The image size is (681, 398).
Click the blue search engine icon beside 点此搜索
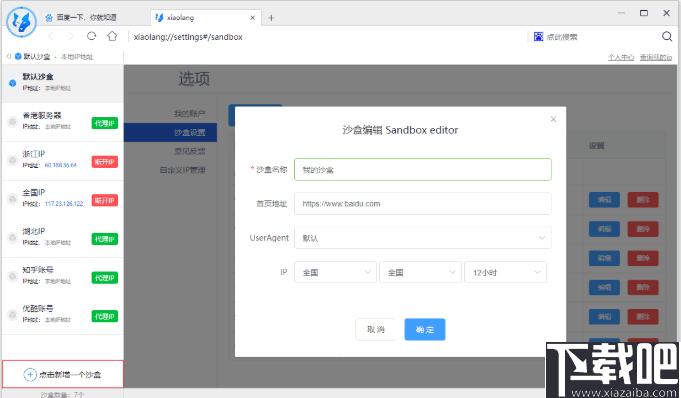tap(538, 36)
